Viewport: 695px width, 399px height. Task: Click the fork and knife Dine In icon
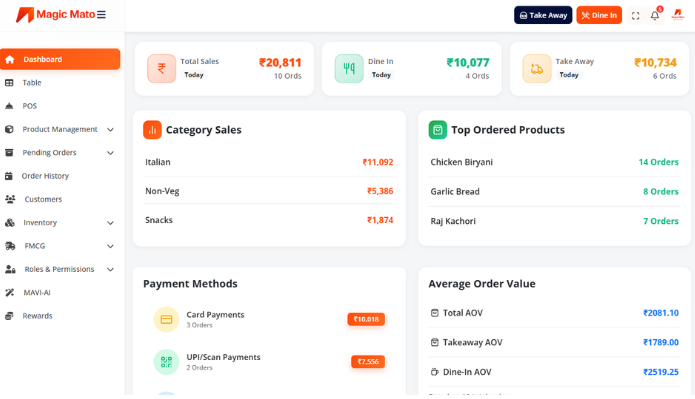tap(349, 68)
